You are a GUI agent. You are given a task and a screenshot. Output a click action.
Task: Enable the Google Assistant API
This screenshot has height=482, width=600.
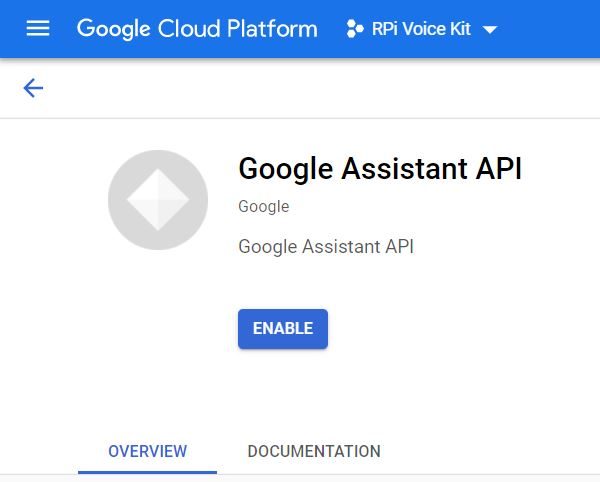click(x=283, y=329)
